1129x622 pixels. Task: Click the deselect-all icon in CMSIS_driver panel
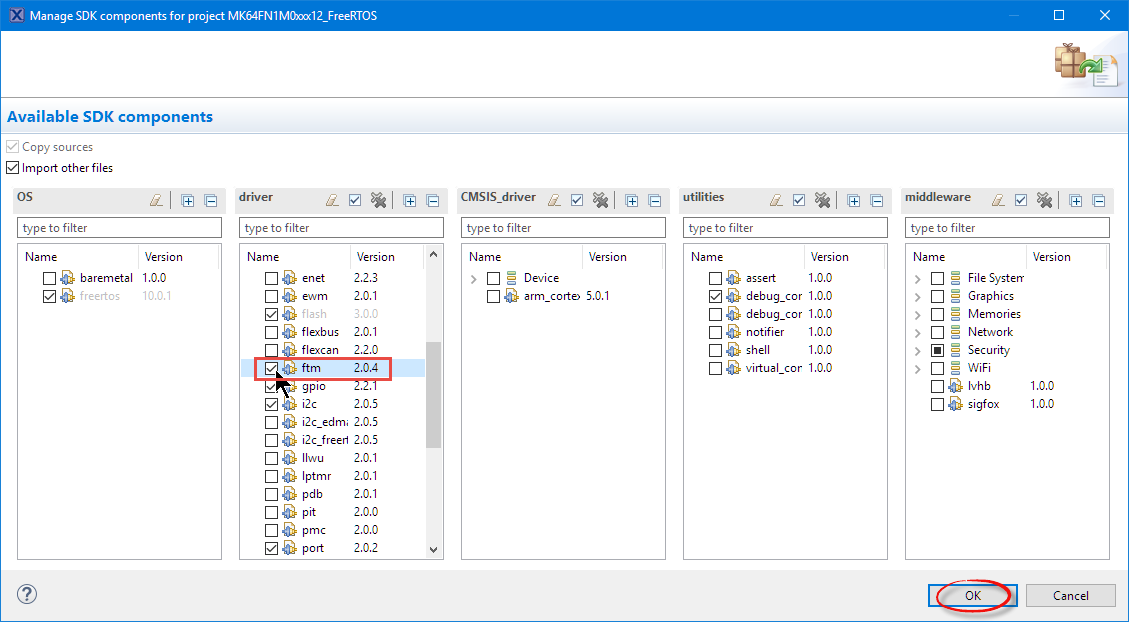click(600, 200)
